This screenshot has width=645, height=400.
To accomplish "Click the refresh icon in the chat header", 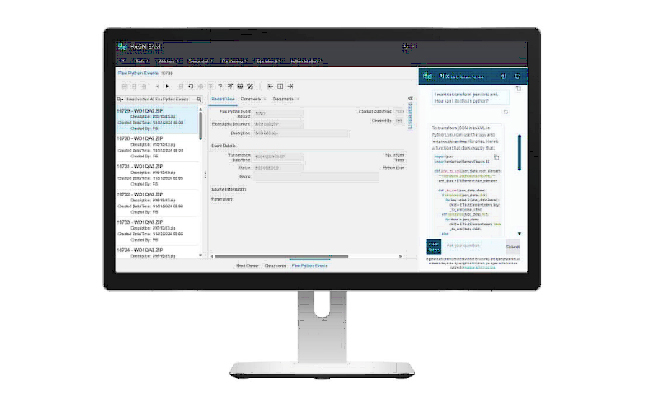I will pyautogui.click(x=517, y=77).
